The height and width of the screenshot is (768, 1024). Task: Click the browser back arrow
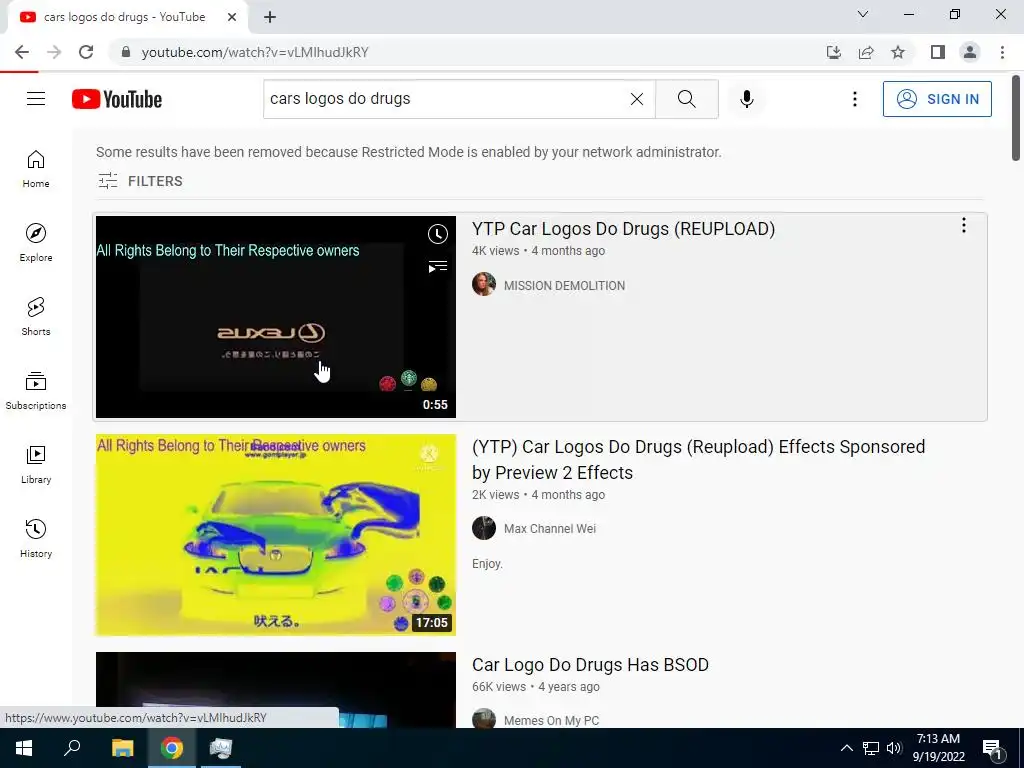tap(22, 52)
